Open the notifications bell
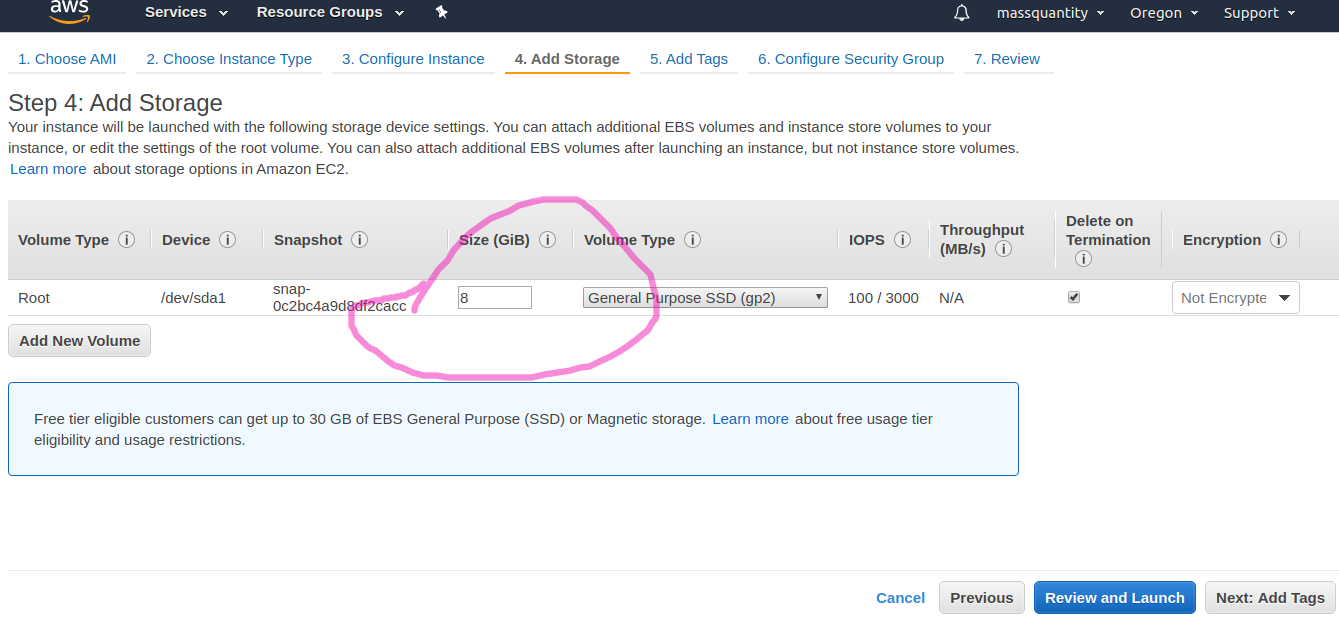The width and height of the screenshot is (1339, 629). coord(962,13)
